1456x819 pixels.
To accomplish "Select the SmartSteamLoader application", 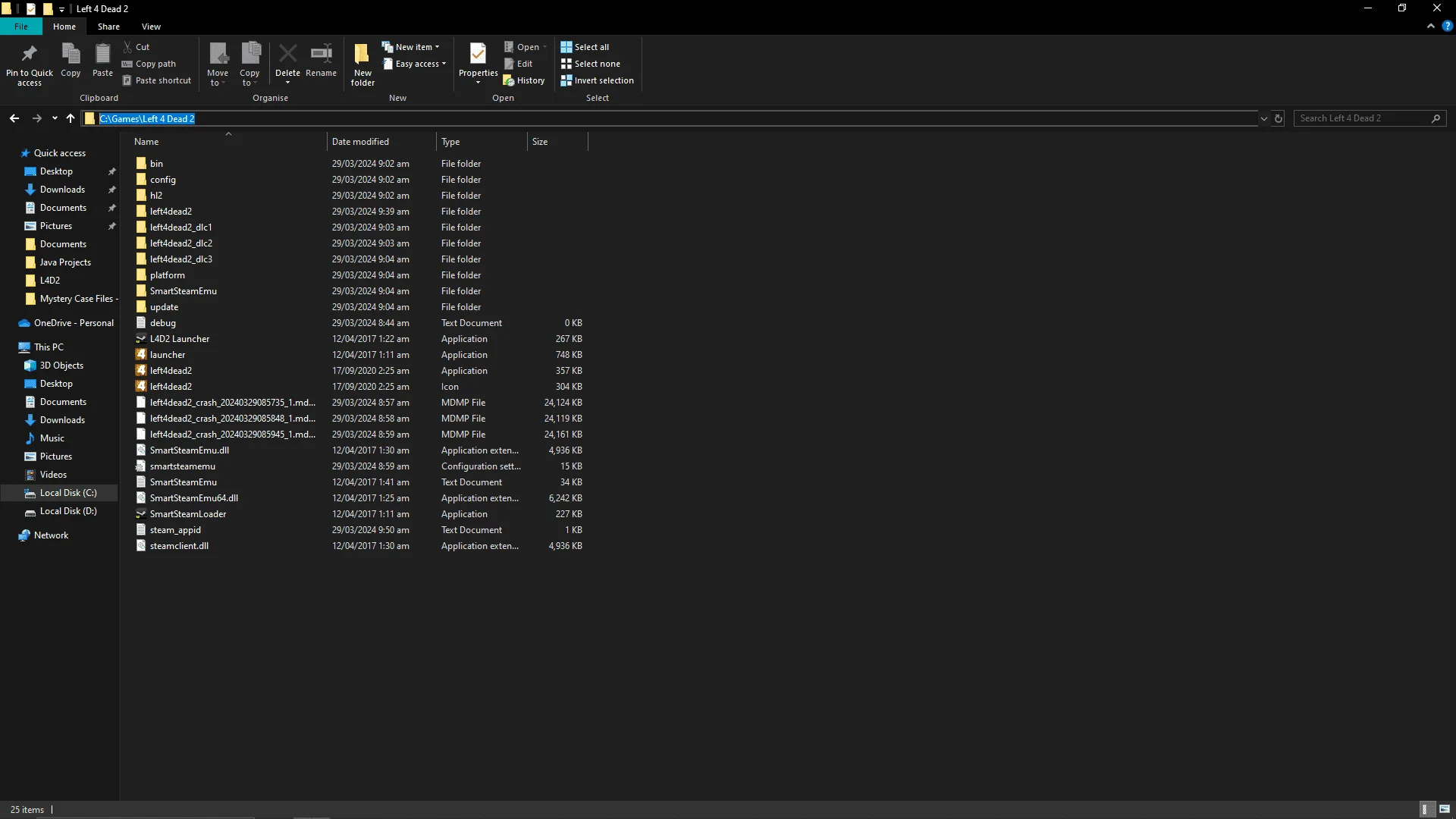I will [188, 514].
